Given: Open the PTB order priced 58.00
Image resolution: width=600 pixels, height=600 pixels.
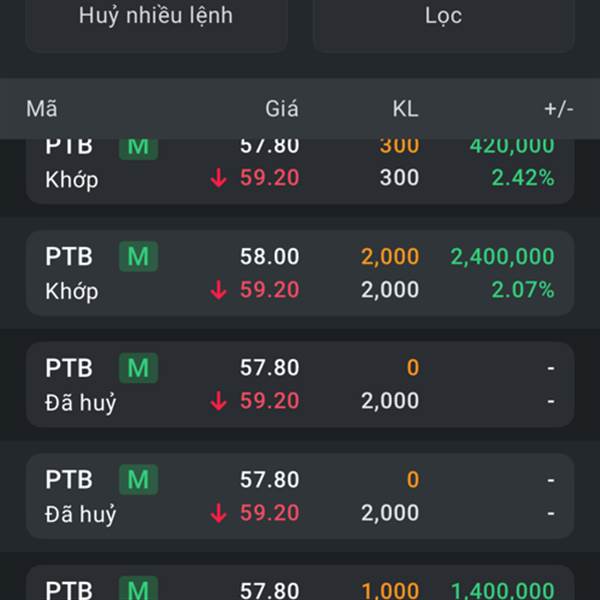Looking at the screenshot, I should (300, 273).
